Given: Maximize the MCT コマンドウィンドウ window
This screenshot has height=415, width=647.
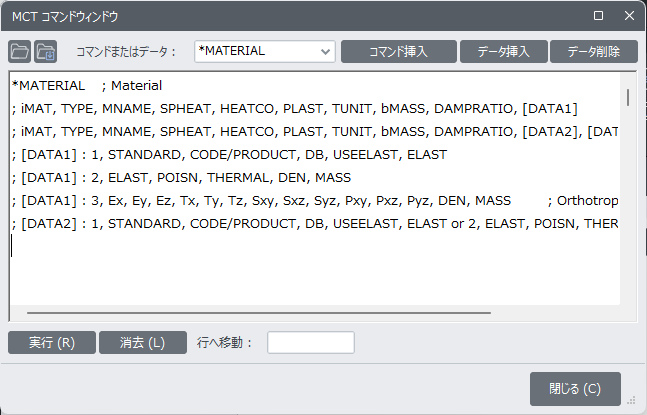Looking at the screenshot, I should (x=598, y=16).
